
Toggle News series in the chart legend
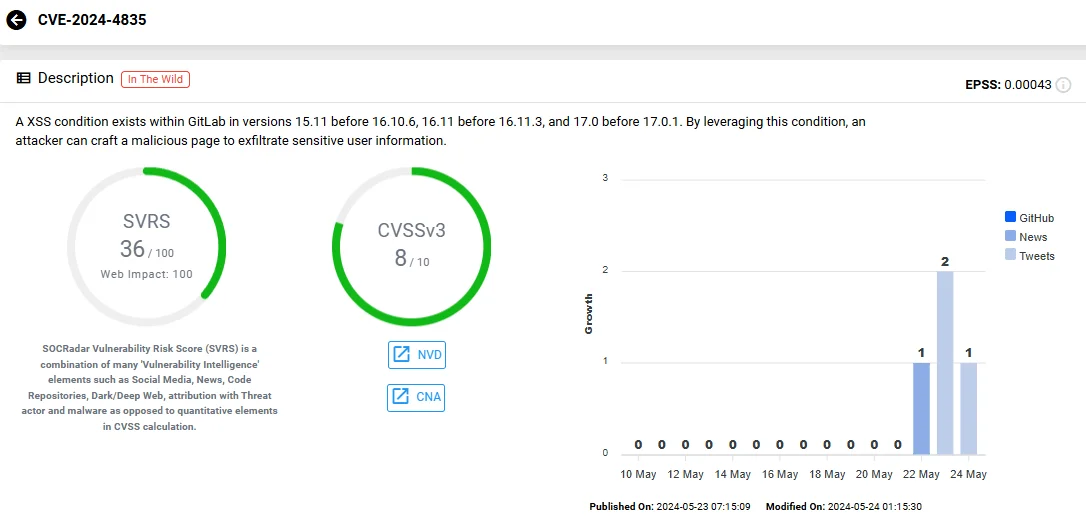pyautogui.click(x=1026, y=237)
